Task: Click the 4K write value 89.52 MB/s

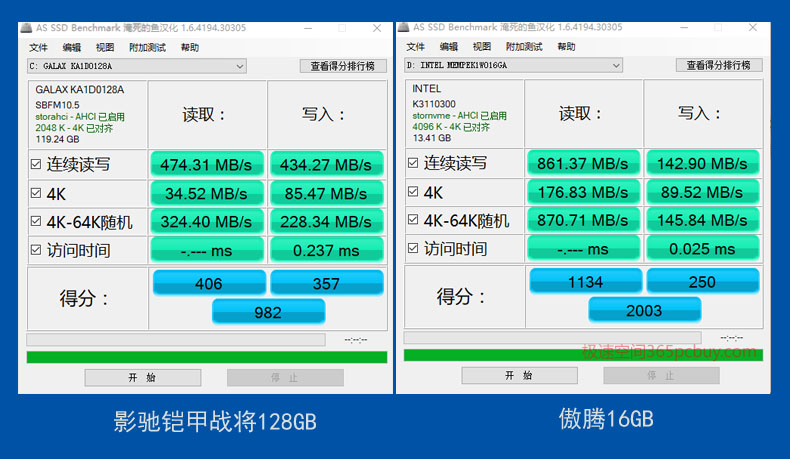Action: click(702, 192)
